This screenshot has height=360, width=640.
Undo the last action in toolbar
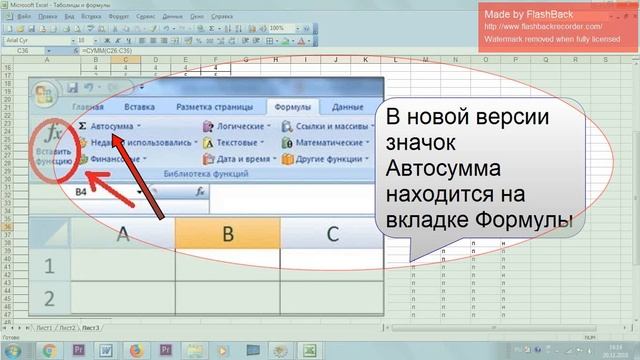coord(166,29)
